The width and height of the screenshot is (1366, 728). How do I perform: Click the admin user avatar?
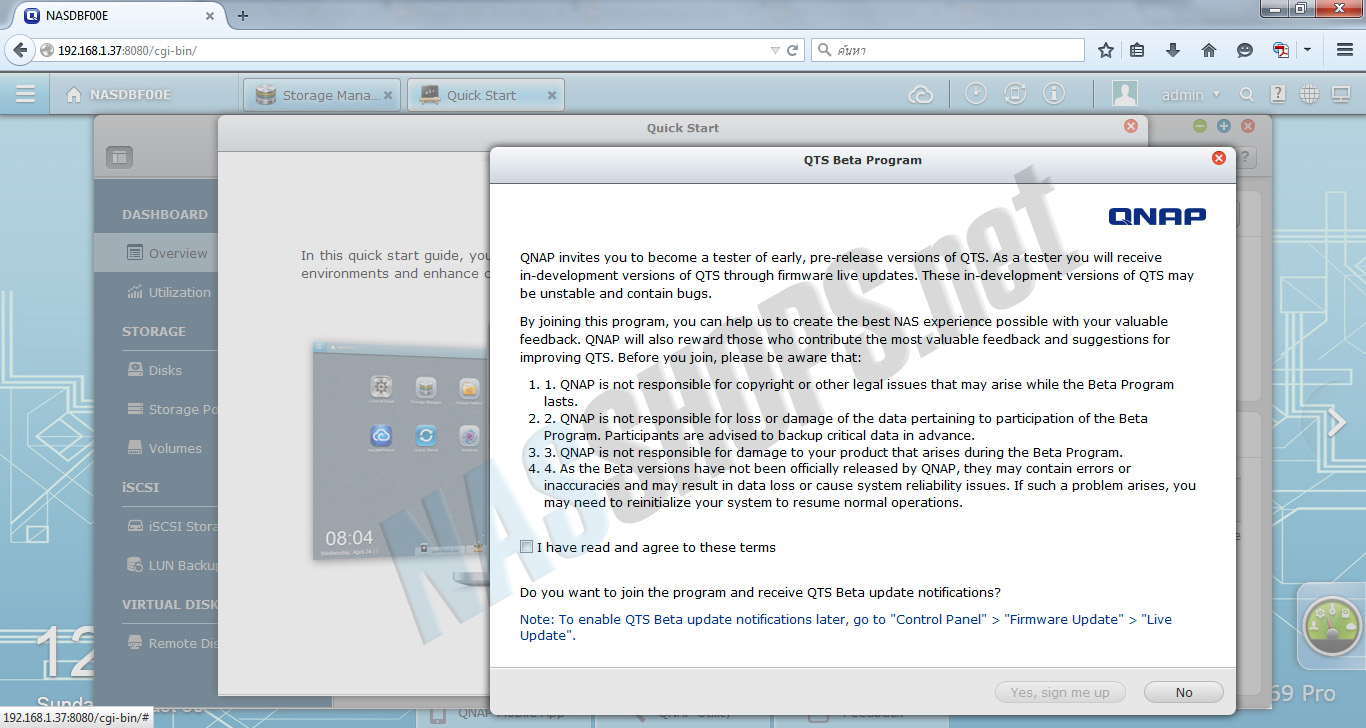click(1125, 94)
